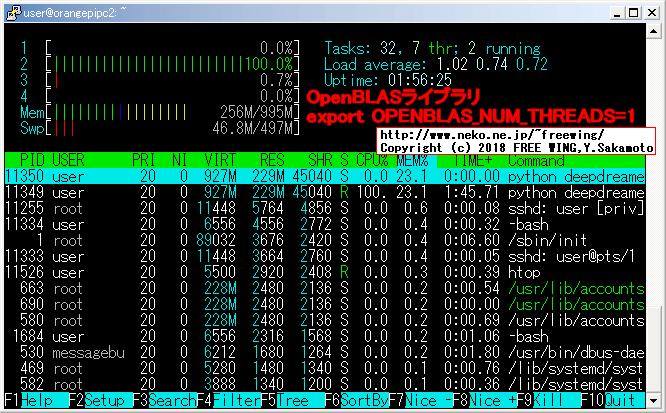
Task: Select PID 1684 -bash process row
Action: pos(325,337)
